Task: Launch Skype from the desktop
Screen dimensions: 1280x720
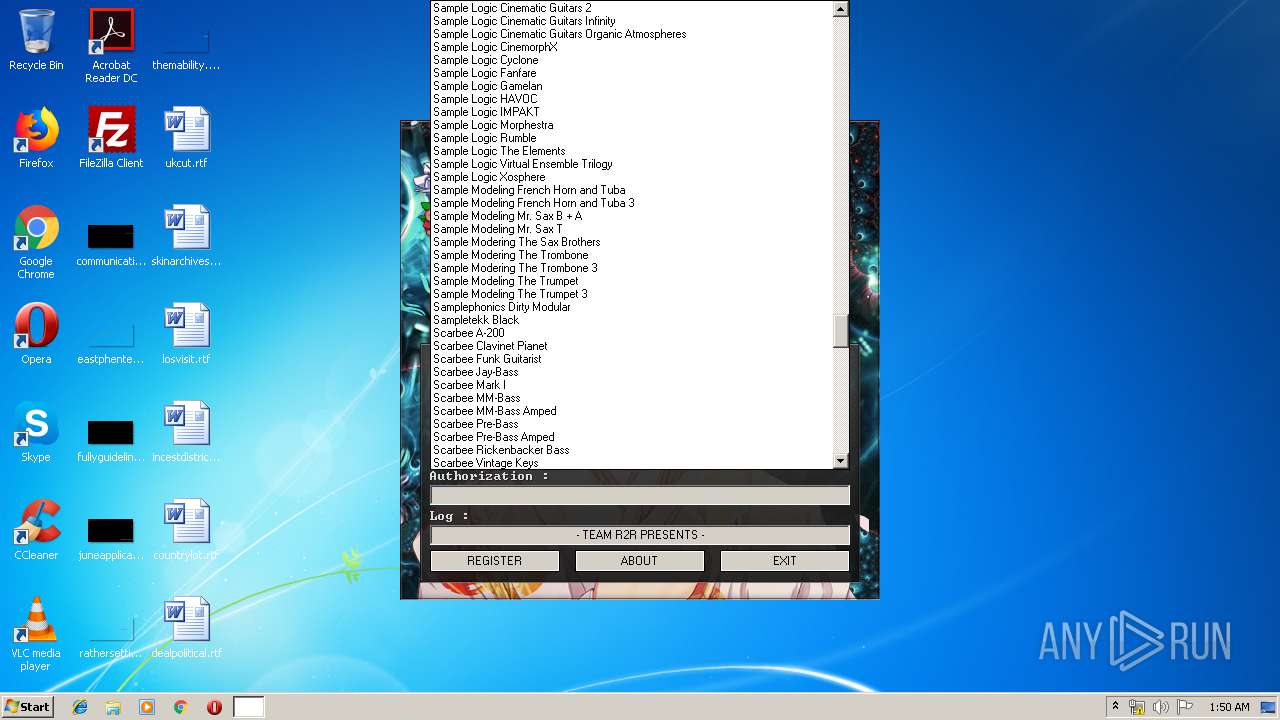Action: [x=36, y=432]
